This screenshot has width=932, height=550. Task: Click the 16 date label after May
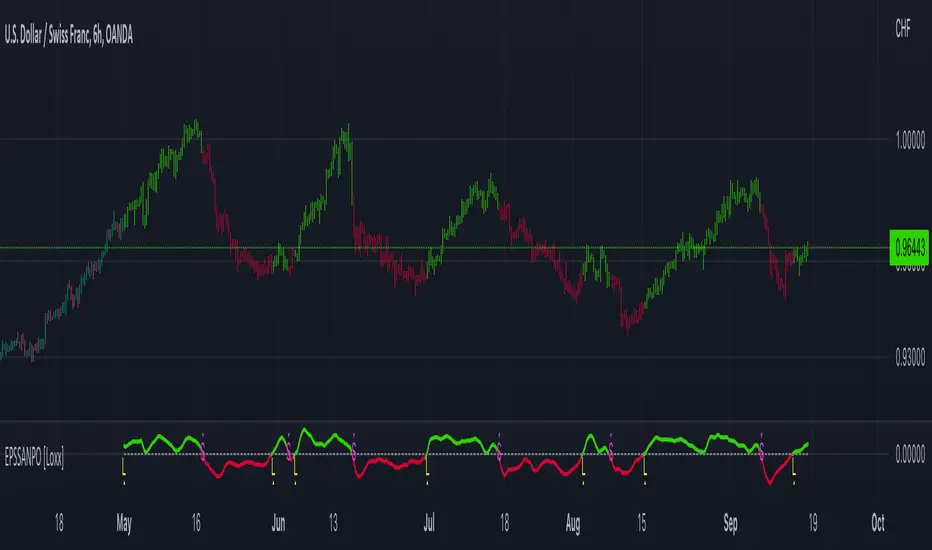pos(196,523)
